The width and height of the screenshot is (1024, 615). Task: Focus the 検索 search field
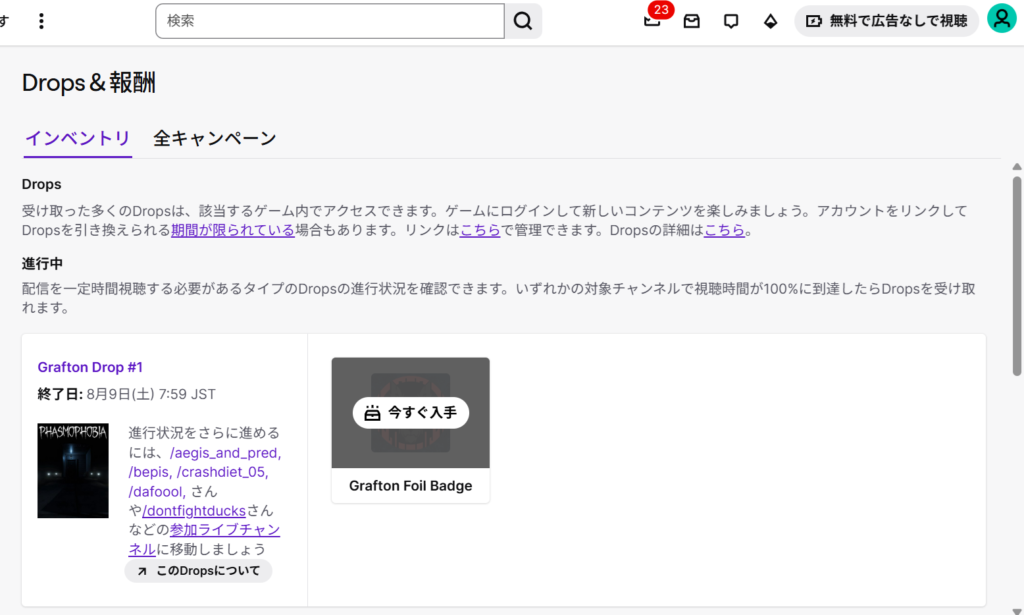(x=330, y=21)
